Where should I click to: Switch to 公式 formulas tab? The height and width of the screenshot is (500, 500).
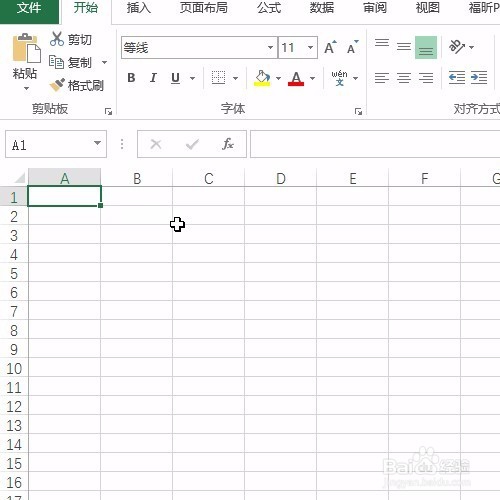pos(269,8)
